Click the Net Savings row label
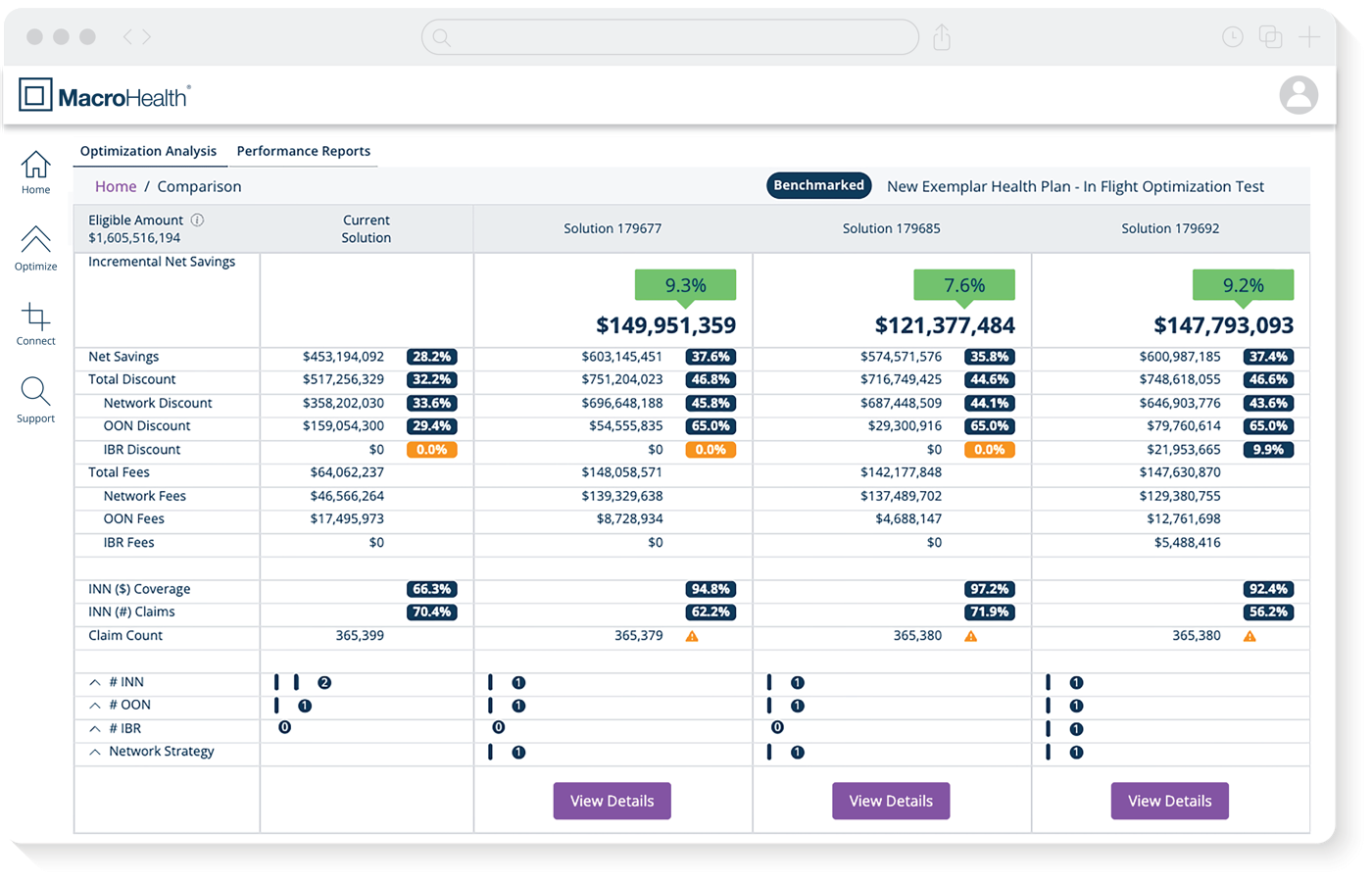This screenshot has height=883, width=1372. point(123,357)
